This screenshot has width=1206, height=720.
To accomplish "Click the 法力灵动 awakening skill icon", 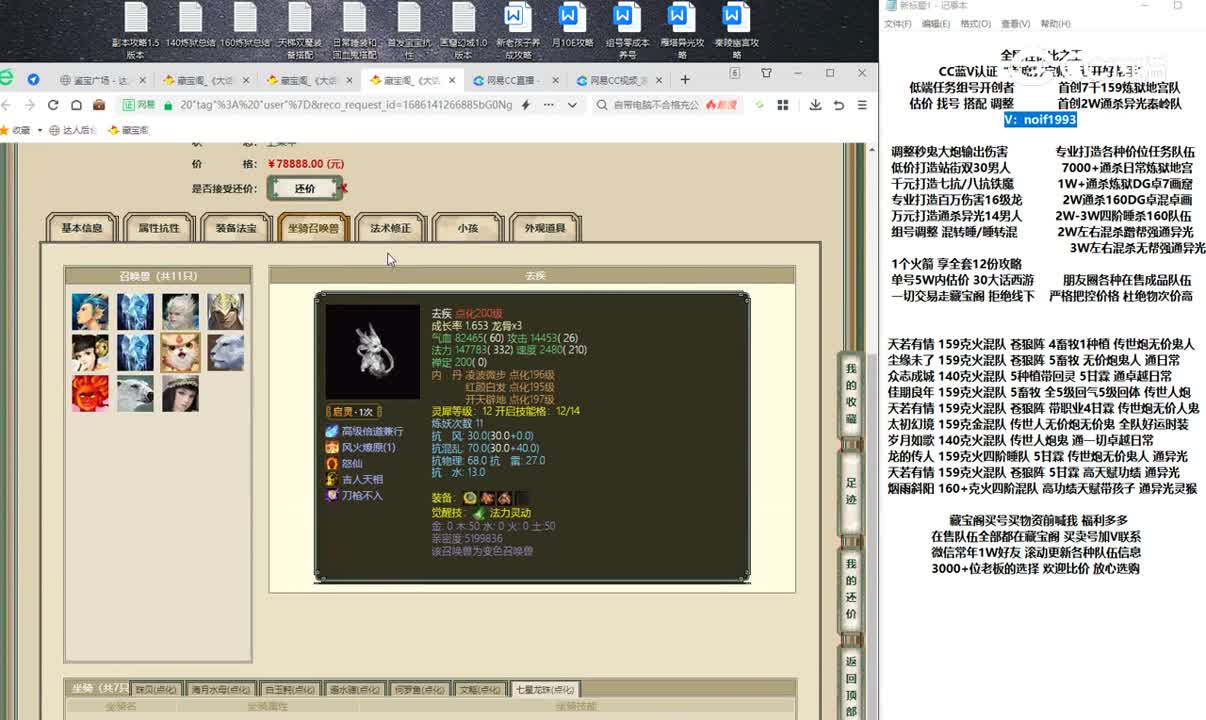I will coord(479,512).
